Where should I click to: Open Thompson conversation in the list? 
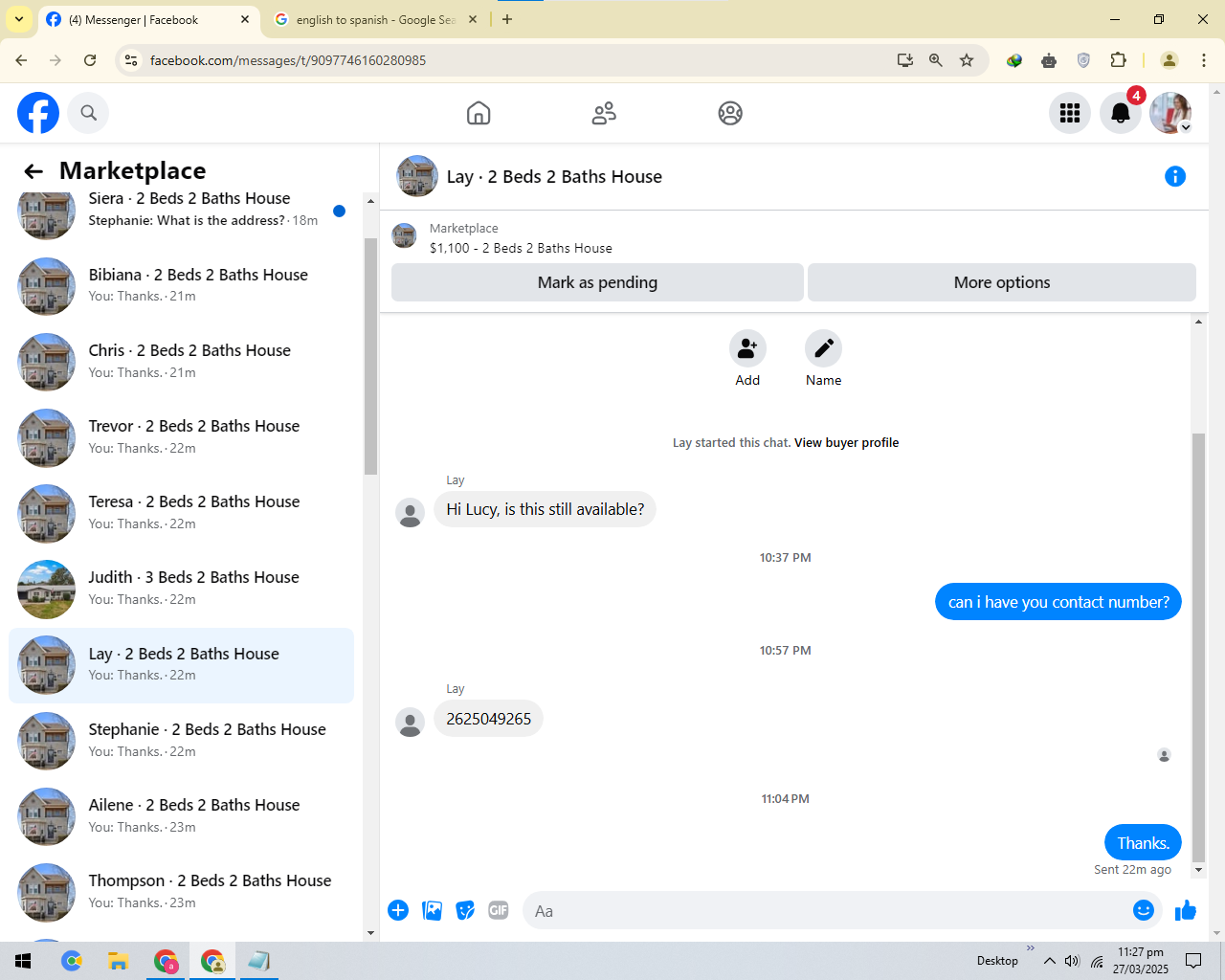pyautogui.click(x=182, y=891)
